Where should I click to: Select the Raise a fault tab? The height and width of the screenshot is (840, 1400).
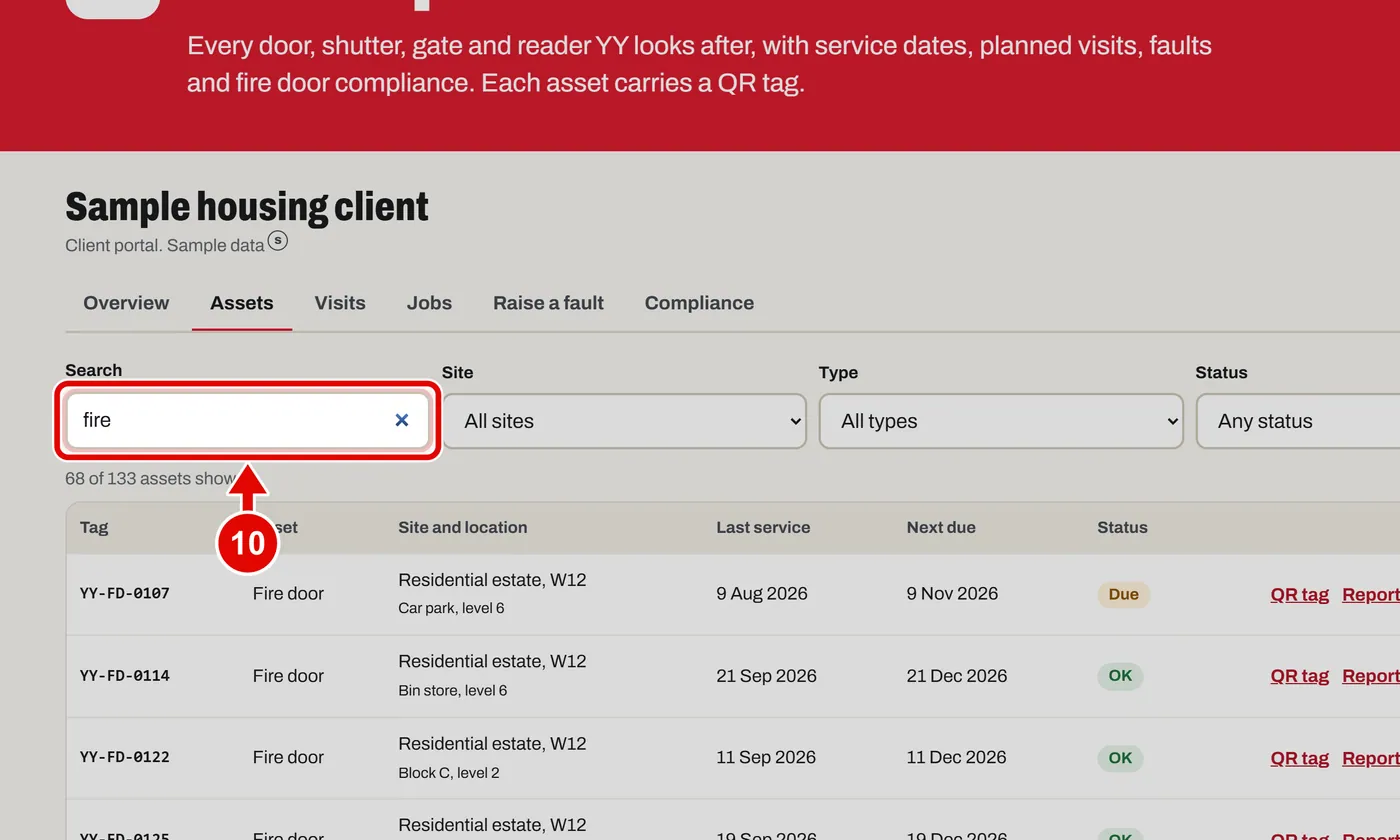coord(548,303)
